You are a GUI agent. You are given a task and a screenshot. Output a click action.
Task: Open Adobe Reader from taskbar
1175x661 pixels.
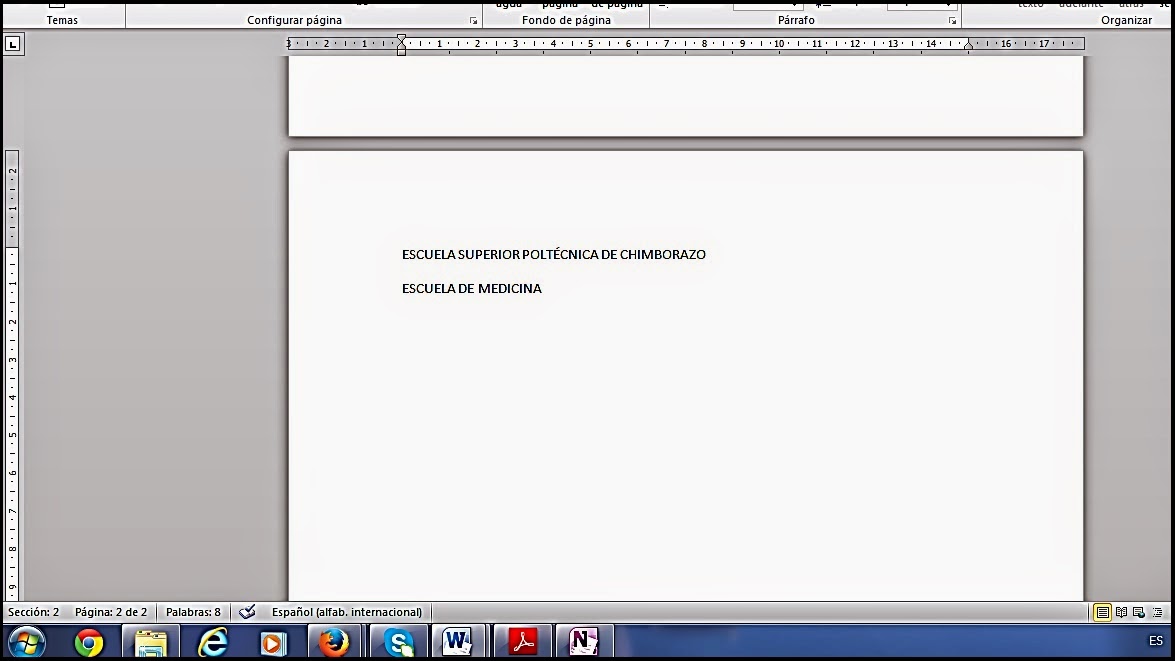tap(522, 642)
